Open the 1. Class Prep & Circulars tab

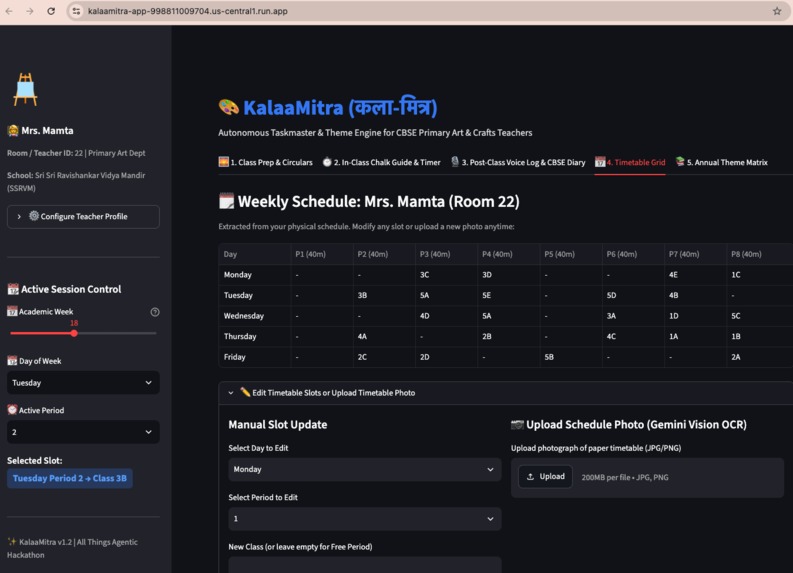pos(266,162)
